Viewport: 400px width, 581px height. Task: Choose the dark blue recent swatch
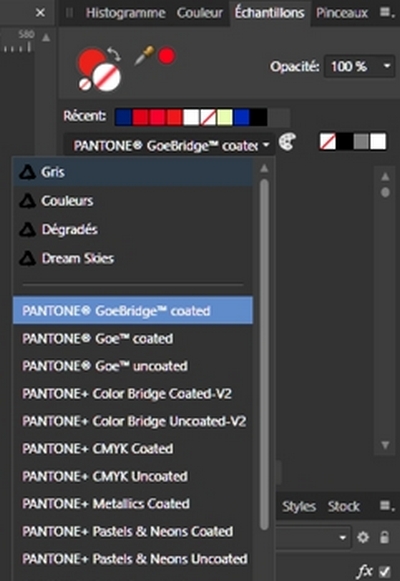pyautogui.click(x=123, y=117)
